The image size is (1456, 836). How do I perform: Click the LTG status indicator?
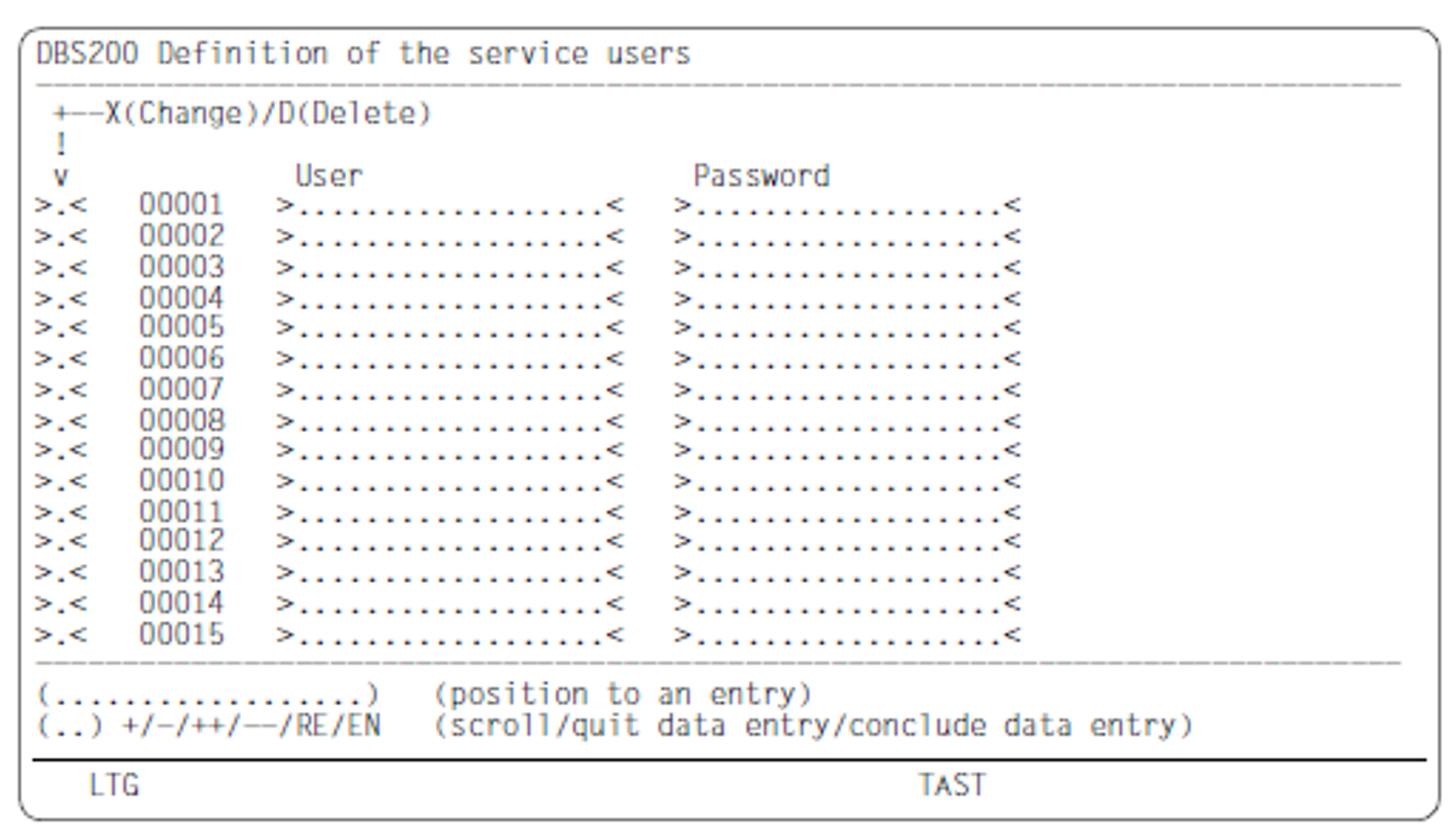(x=114, y=785)
